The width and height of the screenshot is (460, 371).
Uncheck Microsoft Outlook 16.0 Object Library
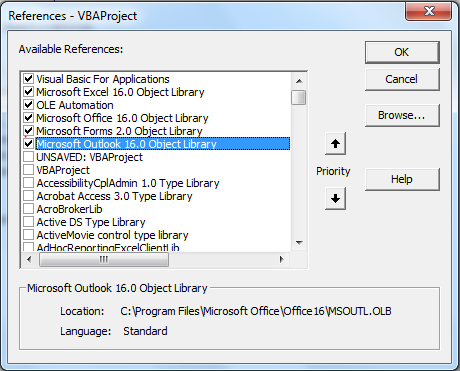pos(29,144)
